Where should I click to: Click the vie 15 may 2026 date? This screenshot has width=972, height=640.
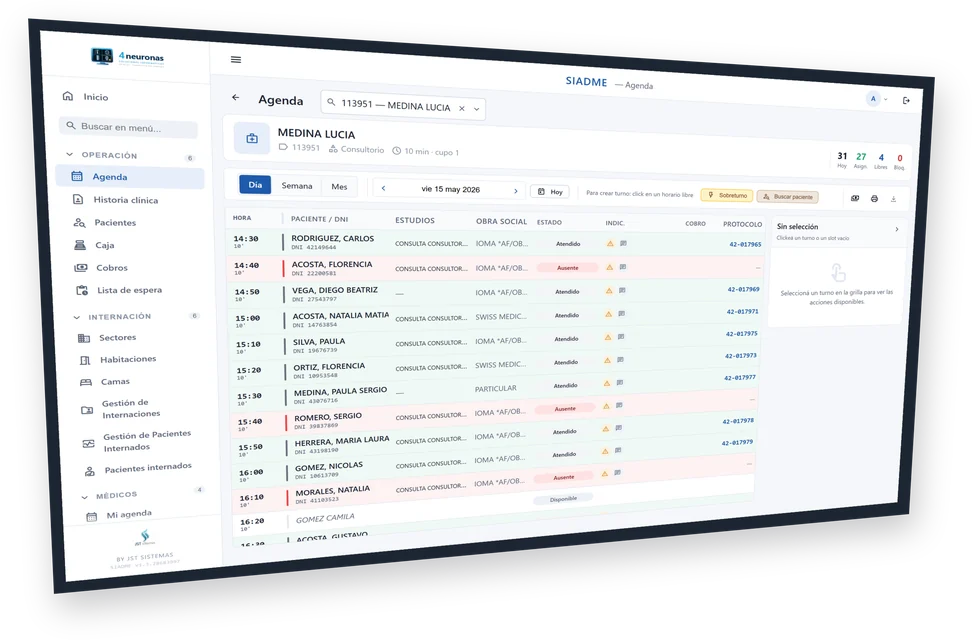coord(451,189)
